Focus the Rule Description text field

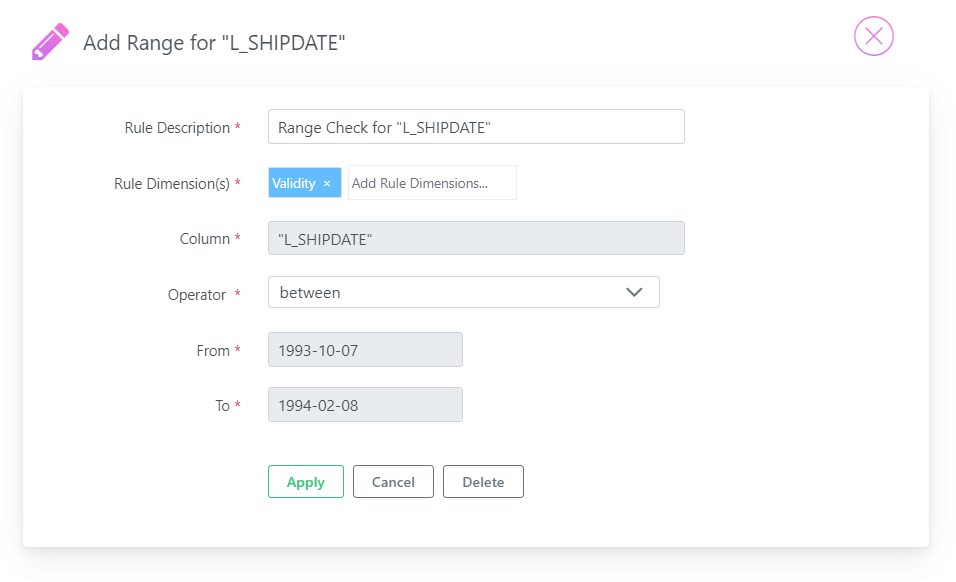coord(476,127)
